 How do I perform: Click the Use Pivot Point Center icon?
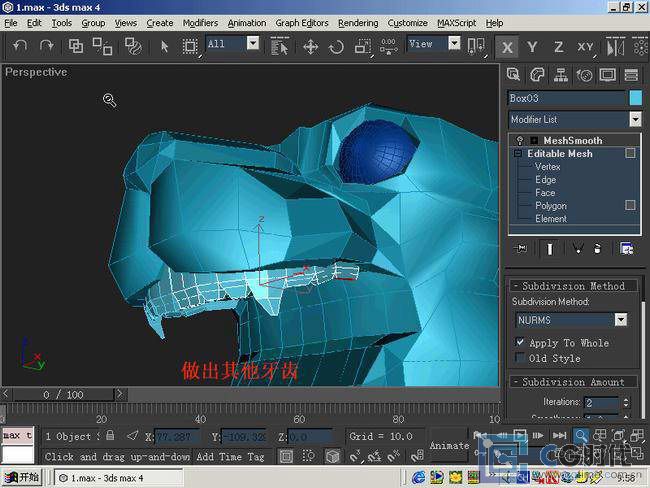[x=476, y=46]
